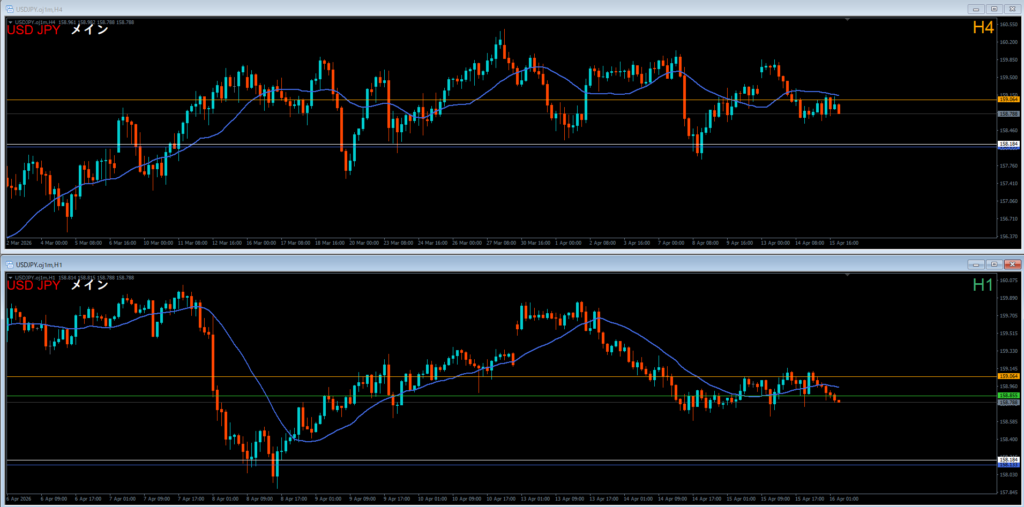
Task: Click the H4 chart window title icon
Action: (x=9, y=9)
